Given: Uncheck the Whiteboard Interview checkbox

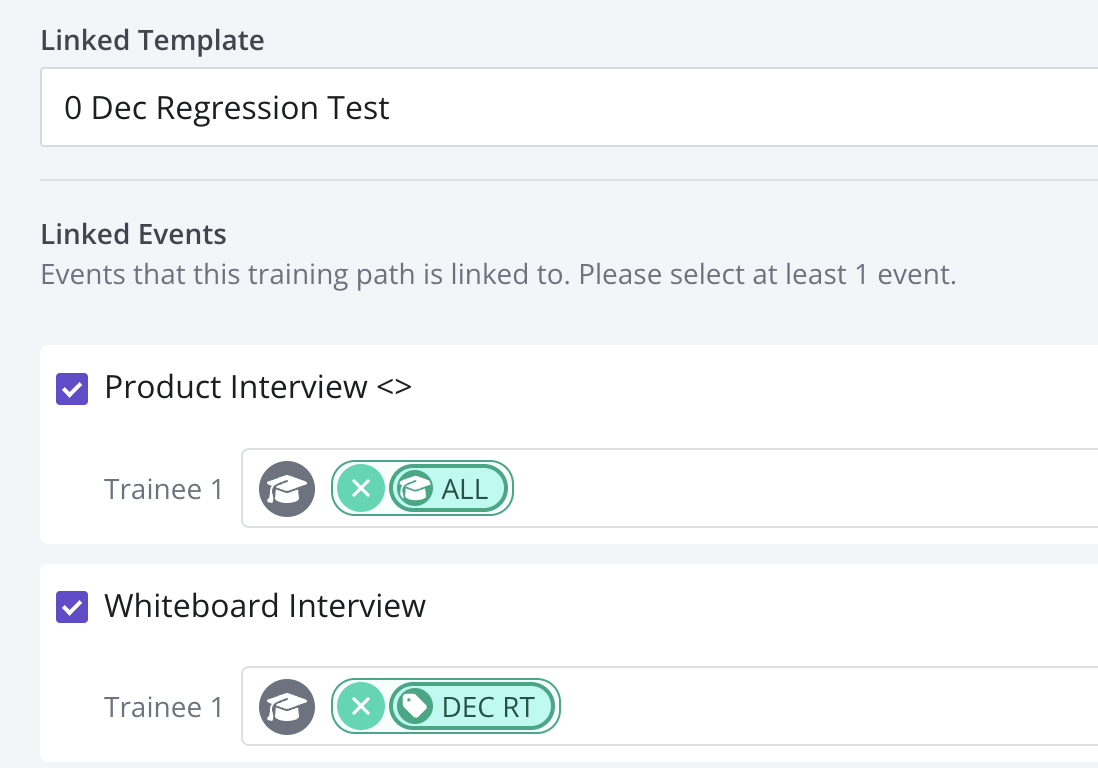Looking at the screenshot, I should coord(71,606).
